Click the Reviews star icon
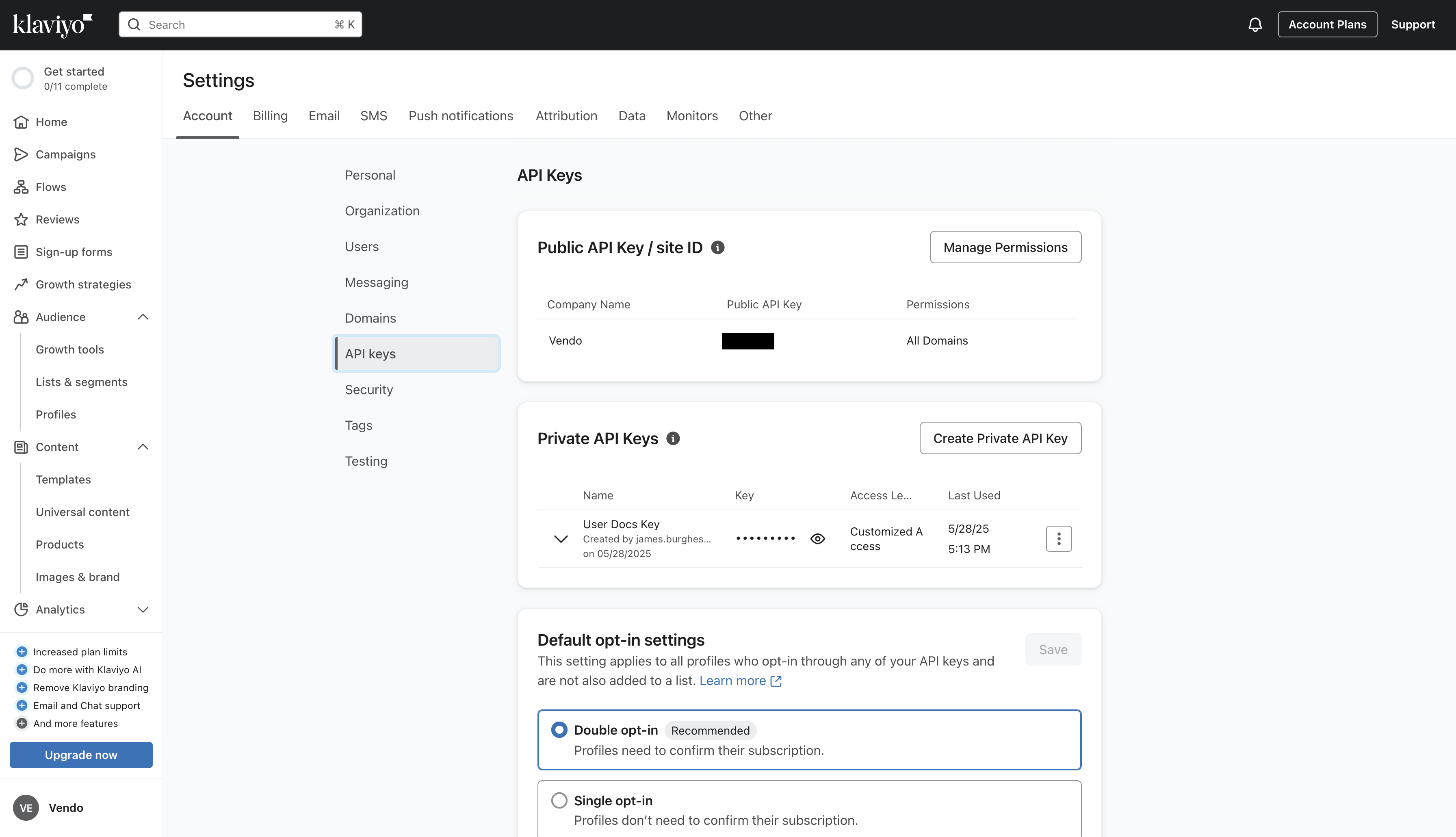 pyautogui.click(x=21, y=219)
